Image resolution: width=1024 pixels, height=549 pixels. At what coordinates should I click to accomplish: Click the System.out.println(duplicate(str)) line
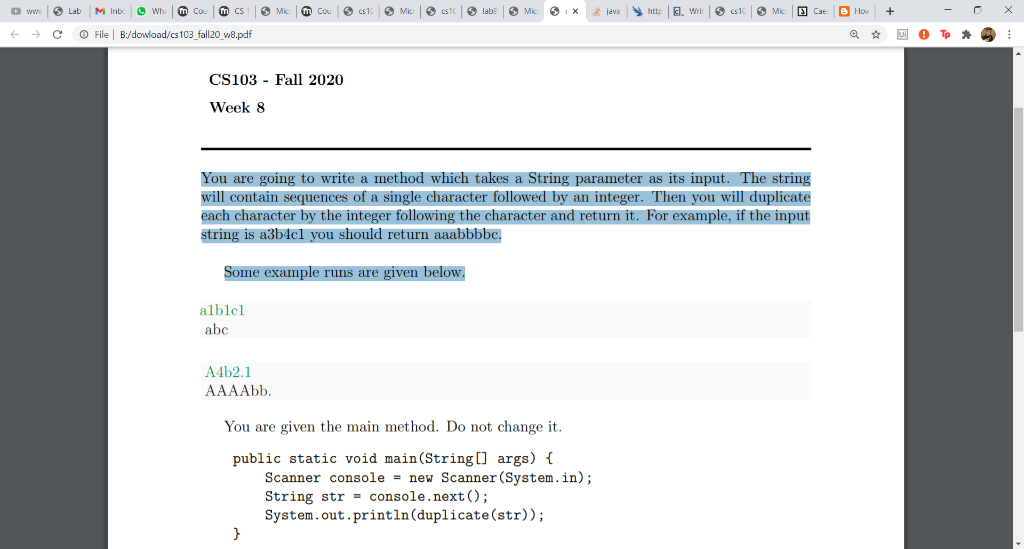coord(404,515)
